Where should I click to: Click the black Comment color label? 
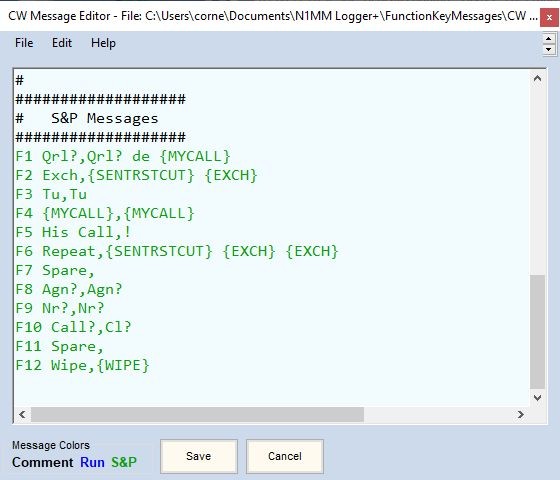[42, 462]
